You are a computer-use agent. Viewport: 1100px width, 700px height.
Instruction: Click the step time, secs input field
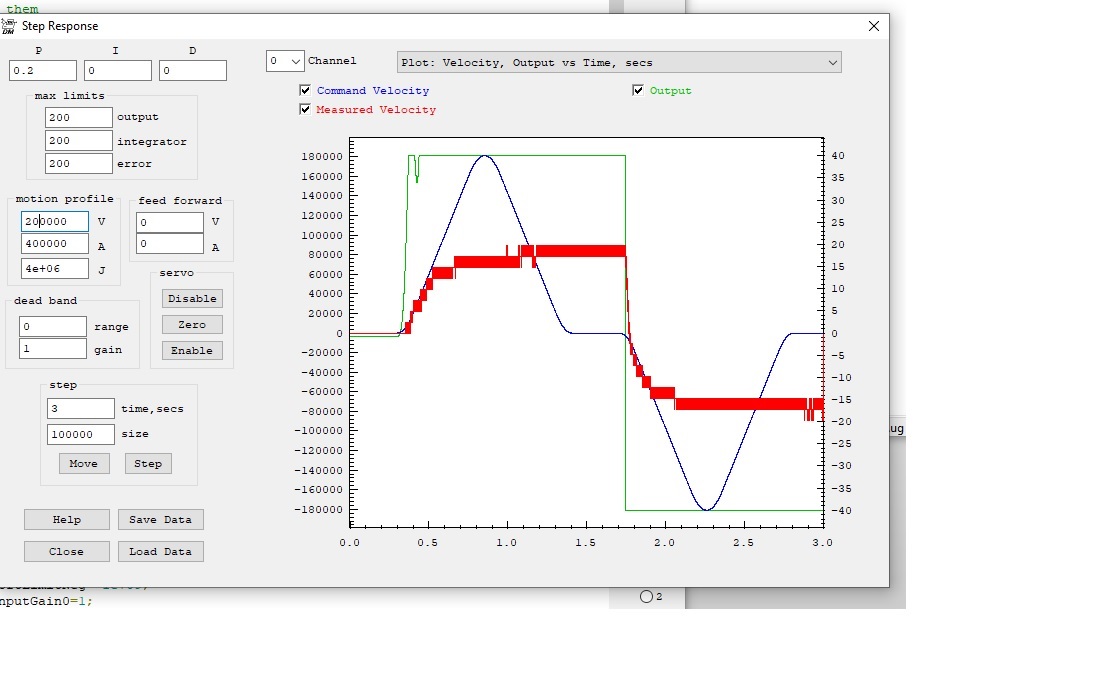80,409
